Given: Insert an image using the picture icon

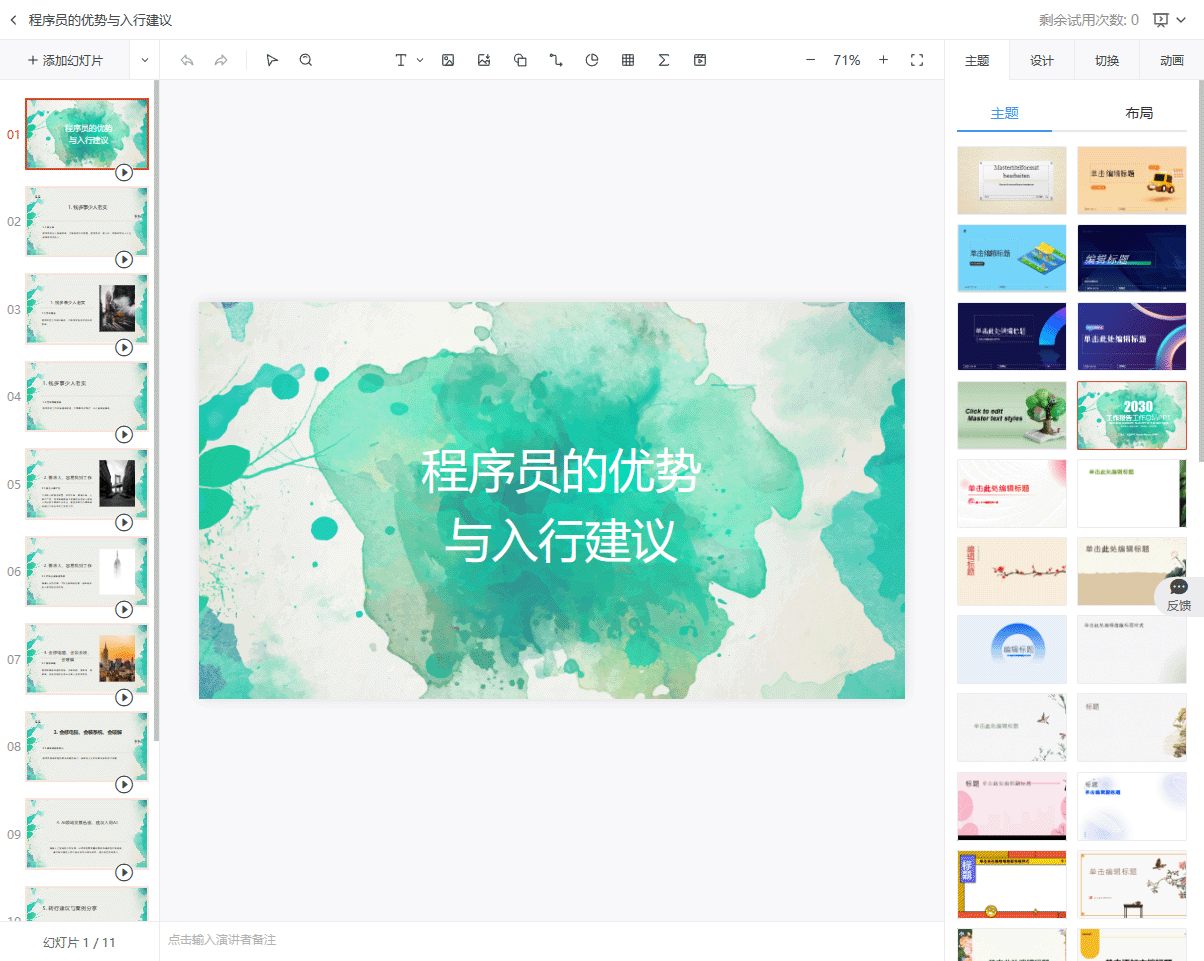Looking at the screenshot, I should 448,60.
